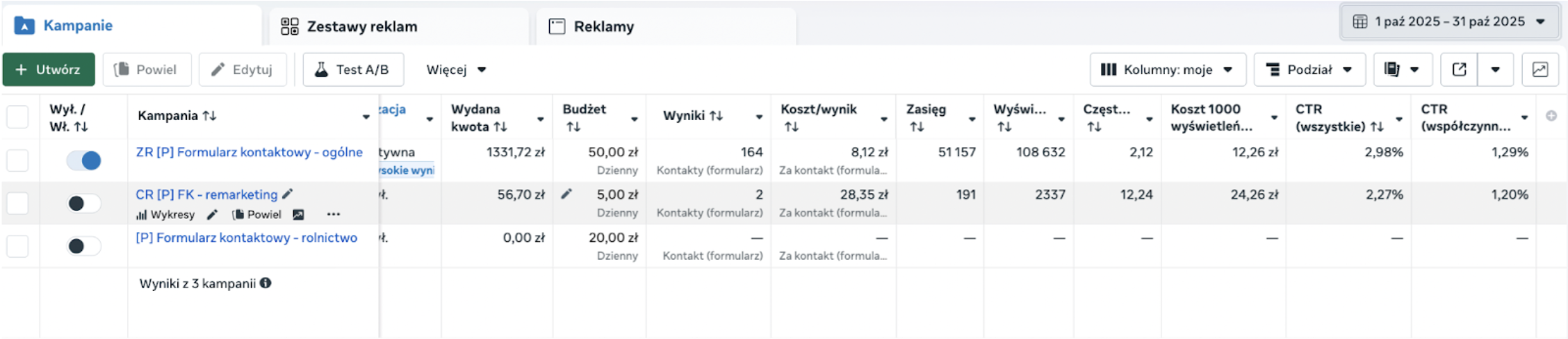Click the Test A/B button

(x=353, y=69)
